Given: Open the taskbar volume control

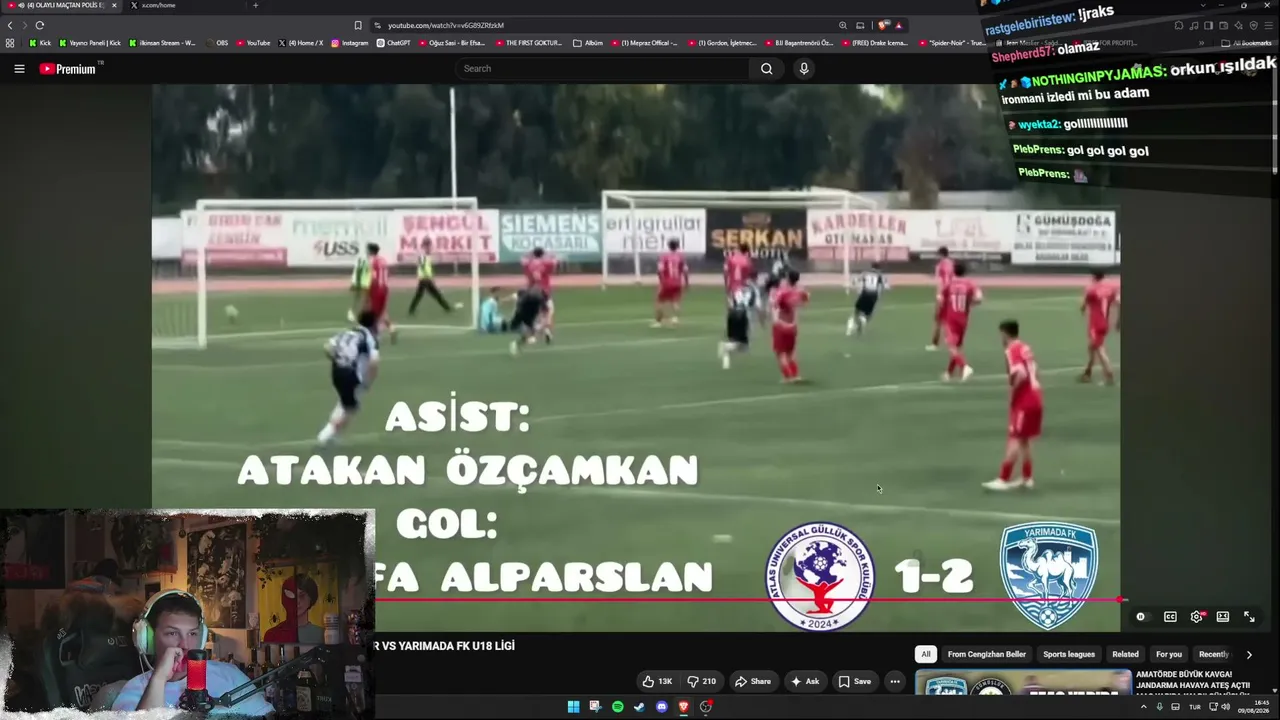Looking at the screenshot, I should click(1225, 707).
